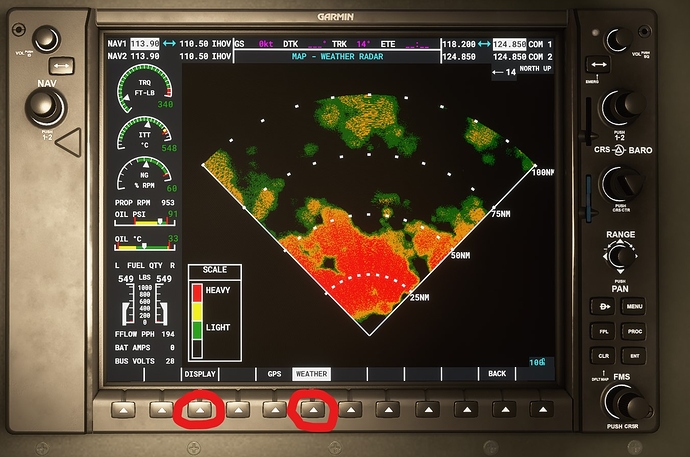Click the TRK 14° readout
The width and height of the screenshot is (690, 457).
click(x=351, y=44)
